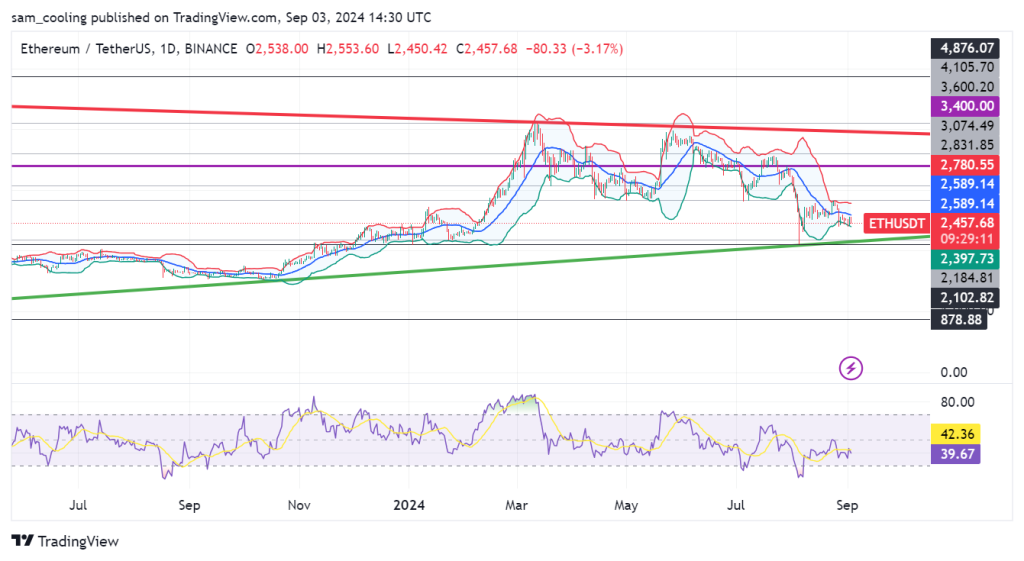Click the 0.00 scale label
1024x561 pixels.
click(953, 372)
